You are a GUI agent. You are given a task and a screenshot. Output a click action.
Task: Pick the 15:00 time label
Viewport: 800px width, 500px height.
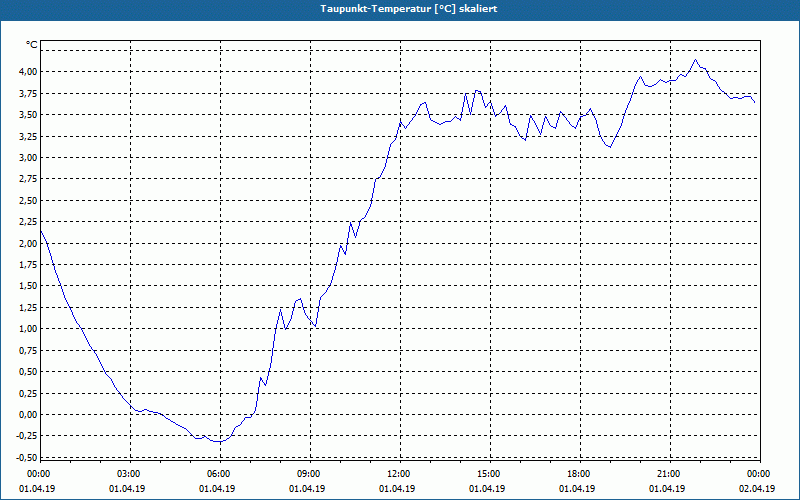coord(489,474)
